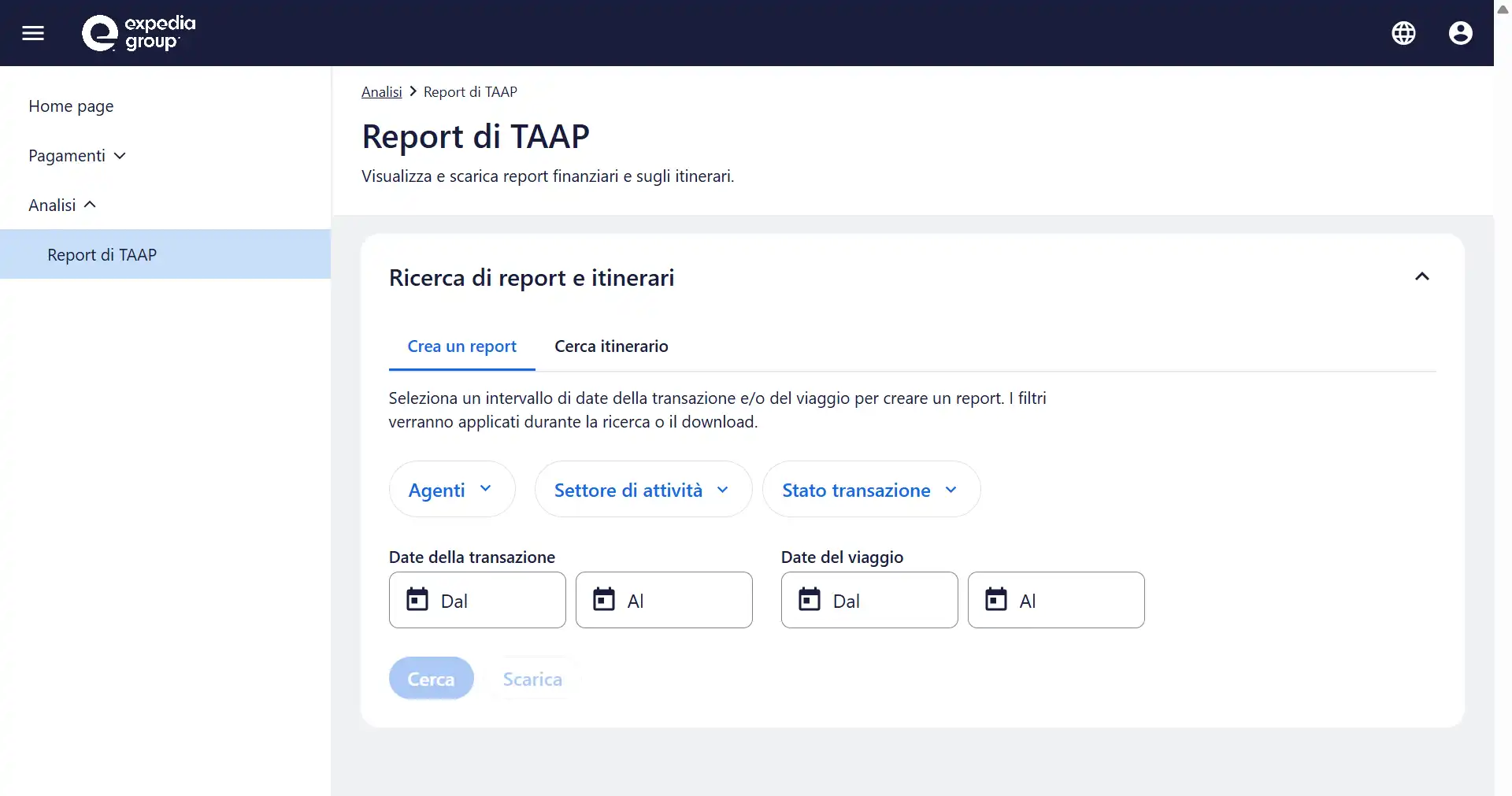
Task: Collapse the Ricerca di report e itinerari panel
Action: [x=1421, y=277]
